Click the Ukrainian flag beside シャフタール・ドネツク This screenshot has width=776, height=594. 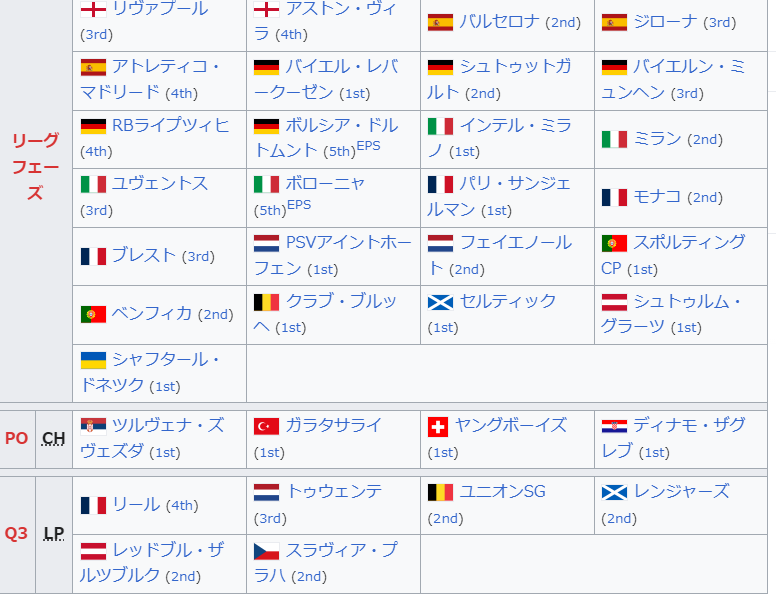93,360
